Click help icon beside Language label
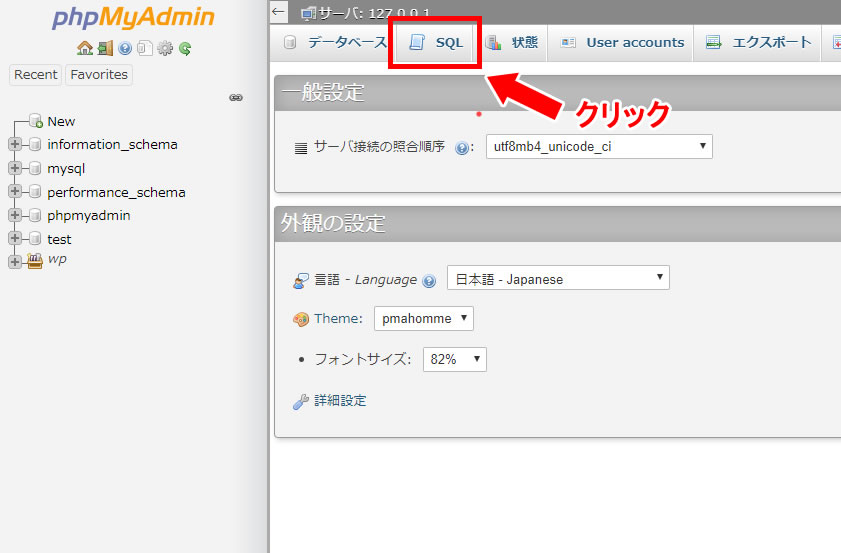841x553 pixels. [x=429, y=281]
